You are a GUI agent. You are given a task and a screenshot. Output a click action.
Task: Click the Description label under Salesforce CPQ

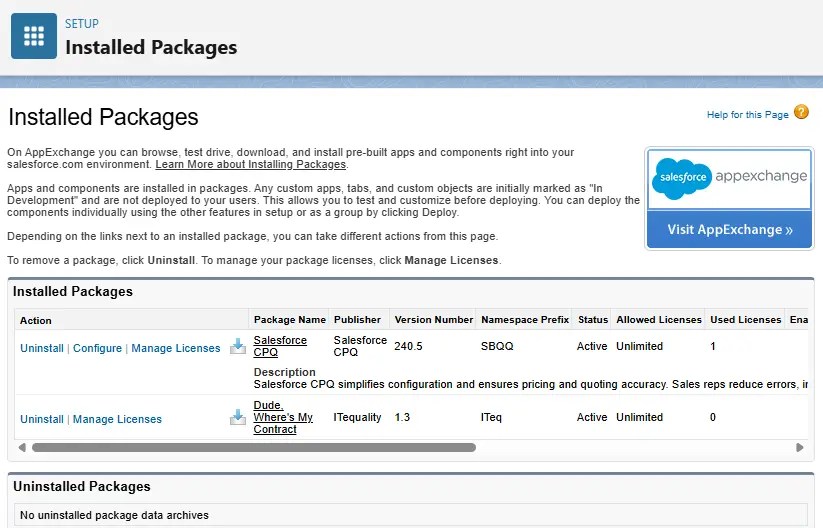click(284, 372)
